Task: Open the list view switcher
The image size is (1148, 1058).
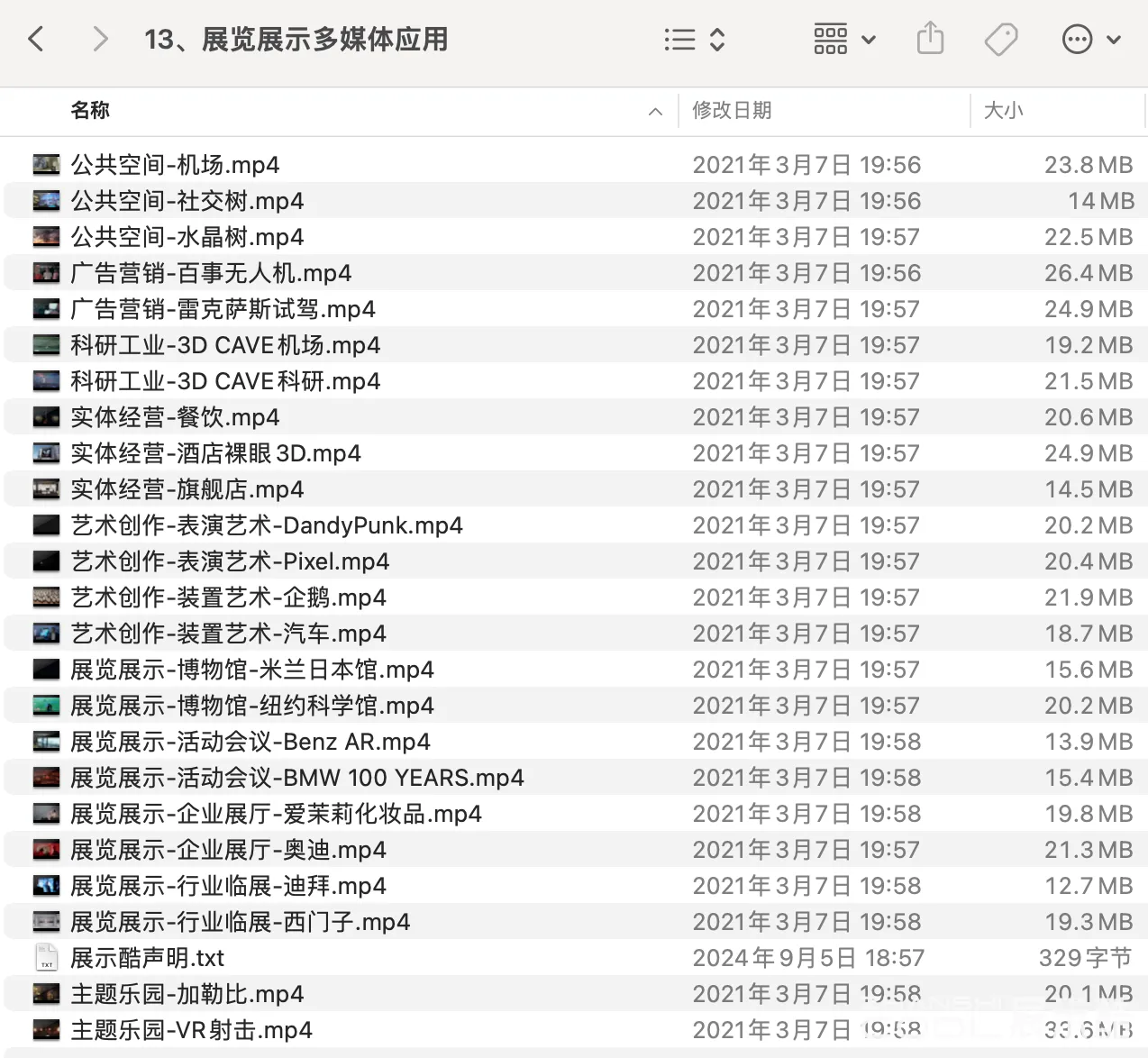Action: point(694,40)
